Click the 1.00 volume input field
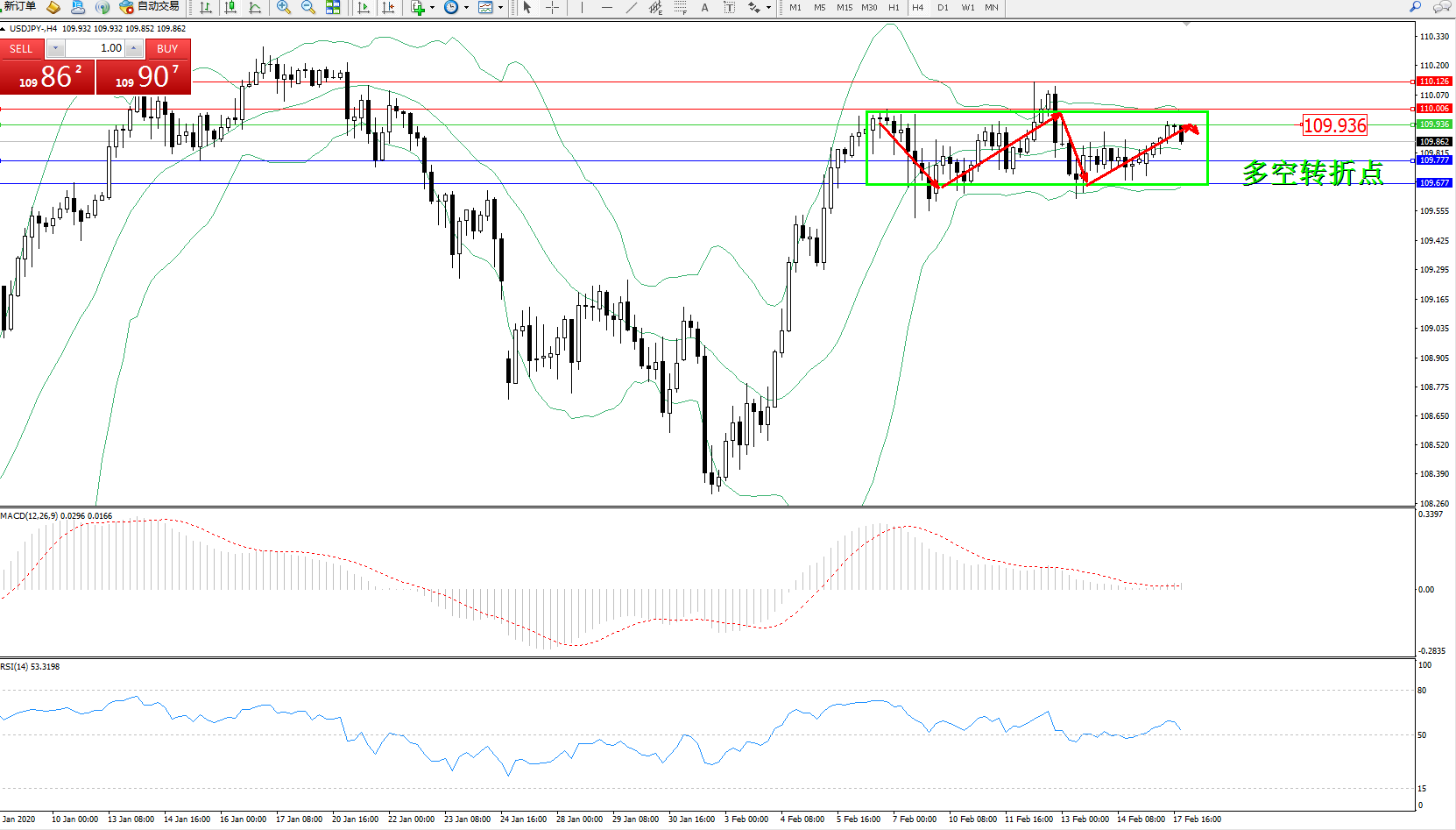 click(x=96, y=48)
